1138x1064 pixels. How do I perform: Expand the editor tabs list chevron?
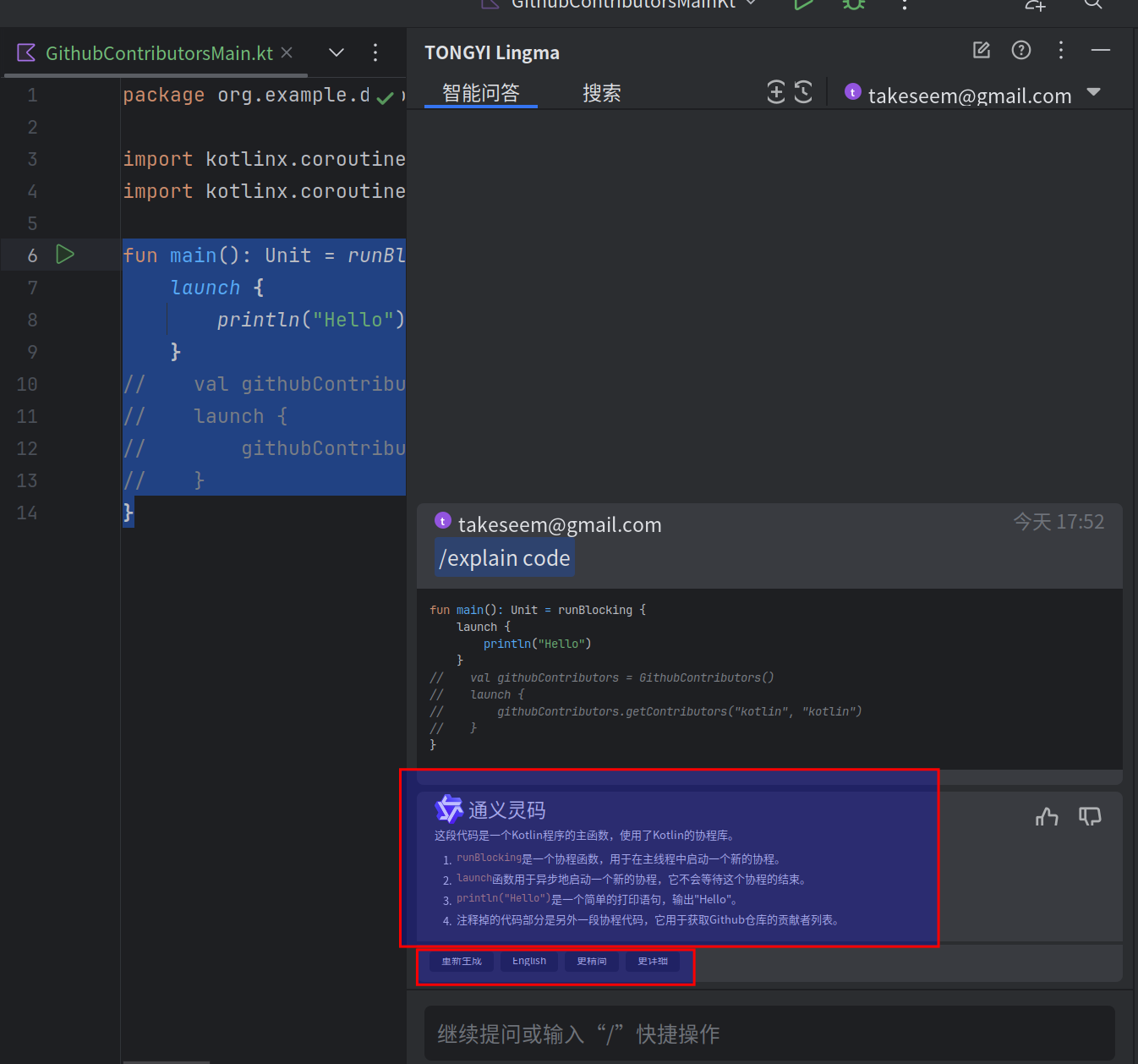(x=336, y=52)
